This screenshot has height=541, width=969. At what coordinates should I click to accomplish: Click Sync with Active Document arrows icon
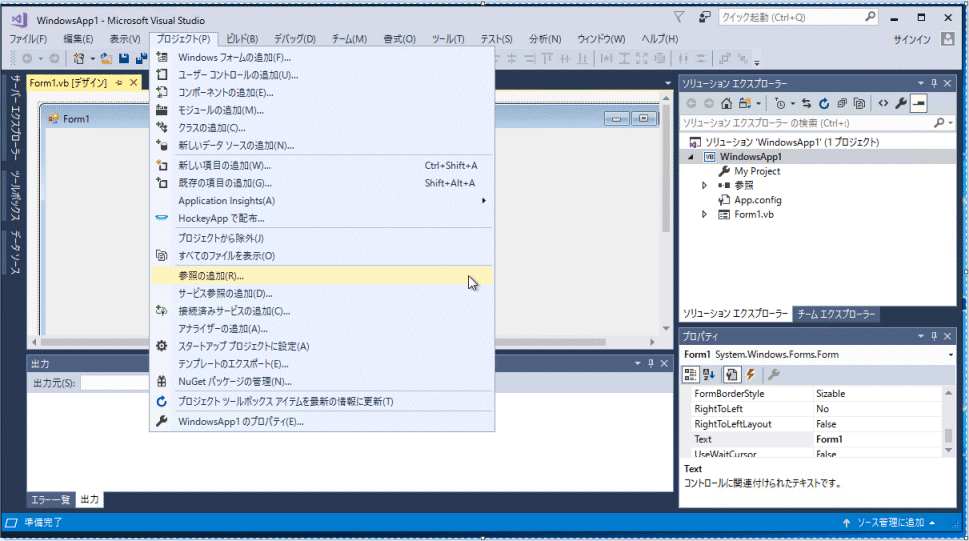(806, 104)
